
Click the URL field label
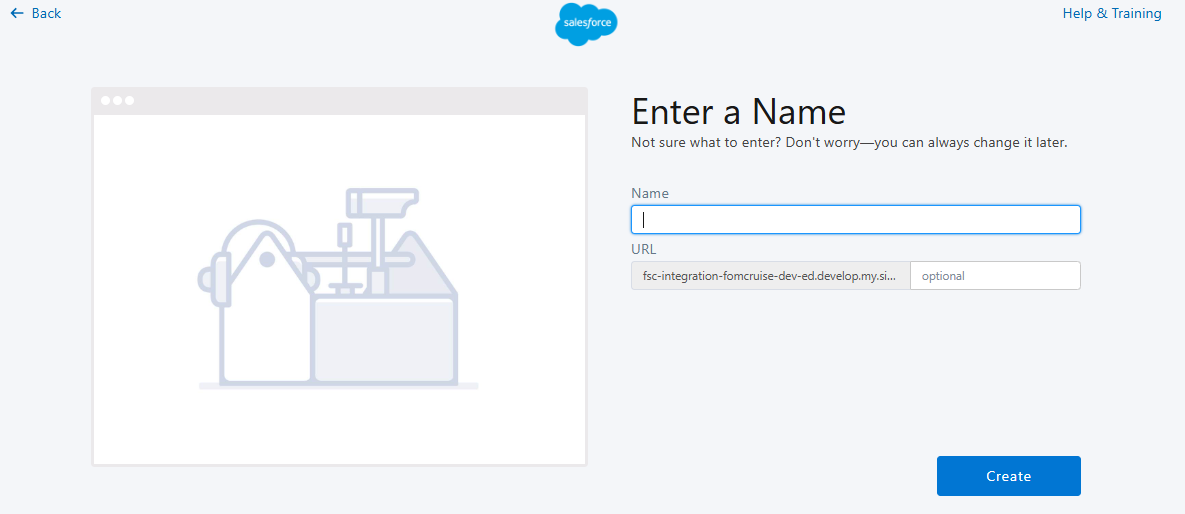[644, 249]
